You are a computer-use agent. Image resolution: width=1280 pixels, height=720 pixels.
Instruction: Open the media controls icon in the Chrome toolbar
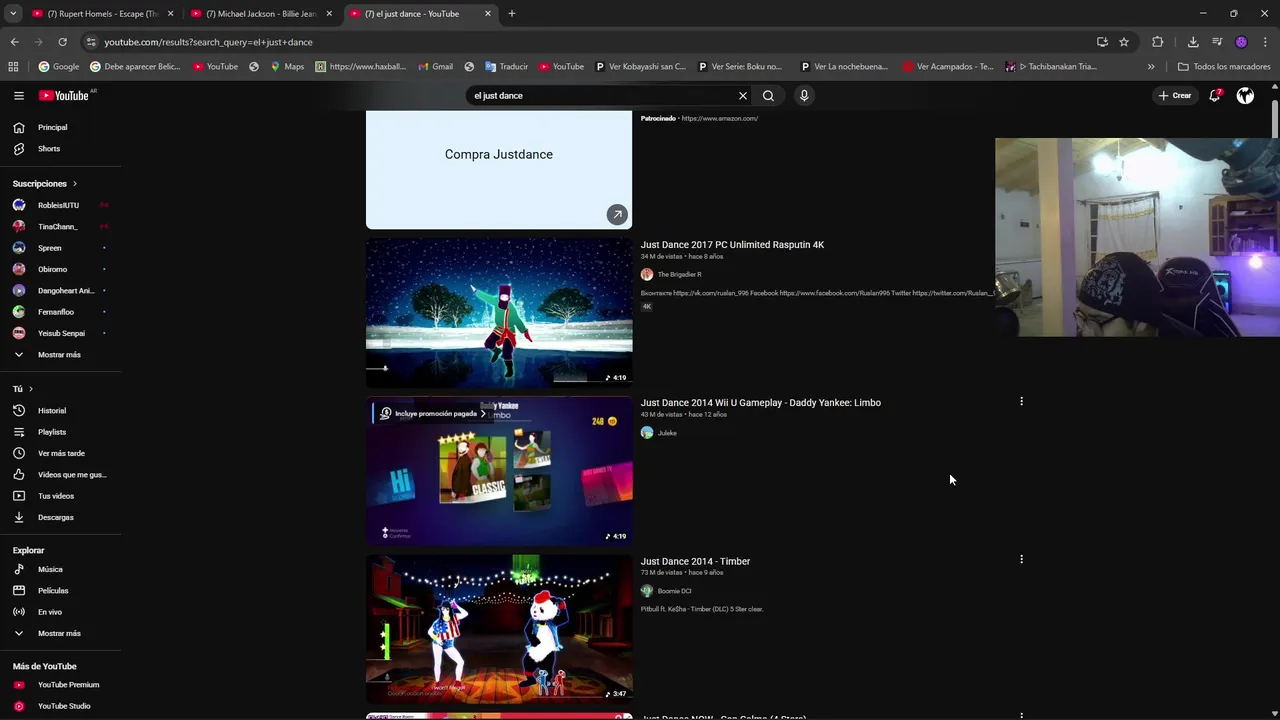click(x=1217, y=42)
